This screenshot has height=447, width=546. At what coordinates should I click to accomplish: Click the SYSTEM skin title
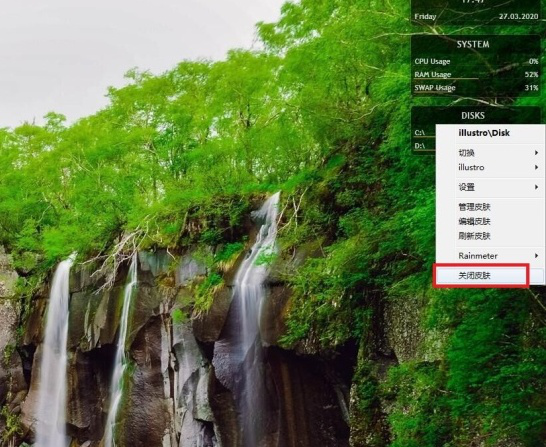[x=473, y=44]
